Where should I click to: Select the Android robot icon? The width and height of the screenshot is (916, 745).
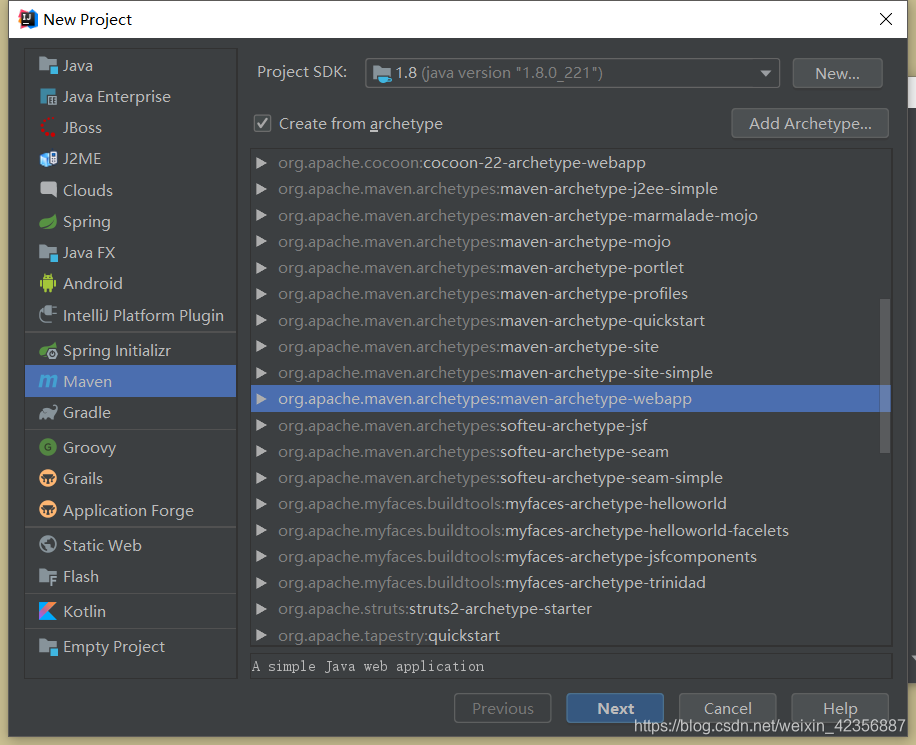tap(48, 283)
